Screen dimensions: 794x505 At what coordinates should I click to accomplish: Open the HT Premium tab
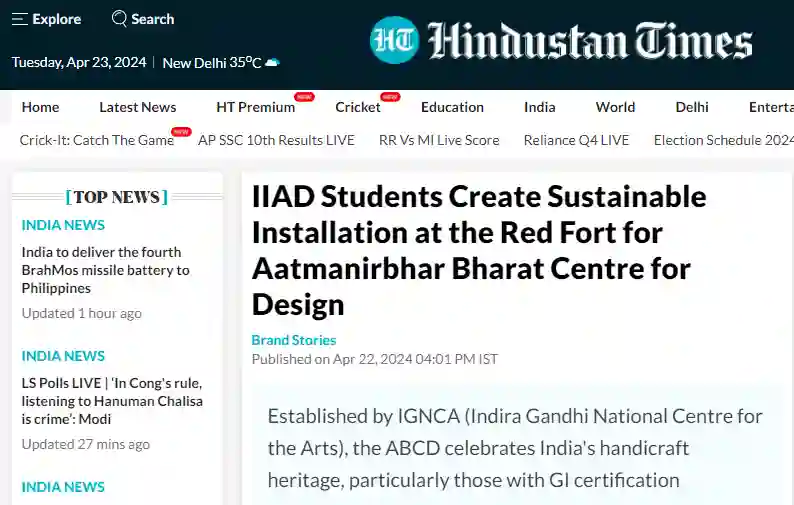[x=256, y=107]
